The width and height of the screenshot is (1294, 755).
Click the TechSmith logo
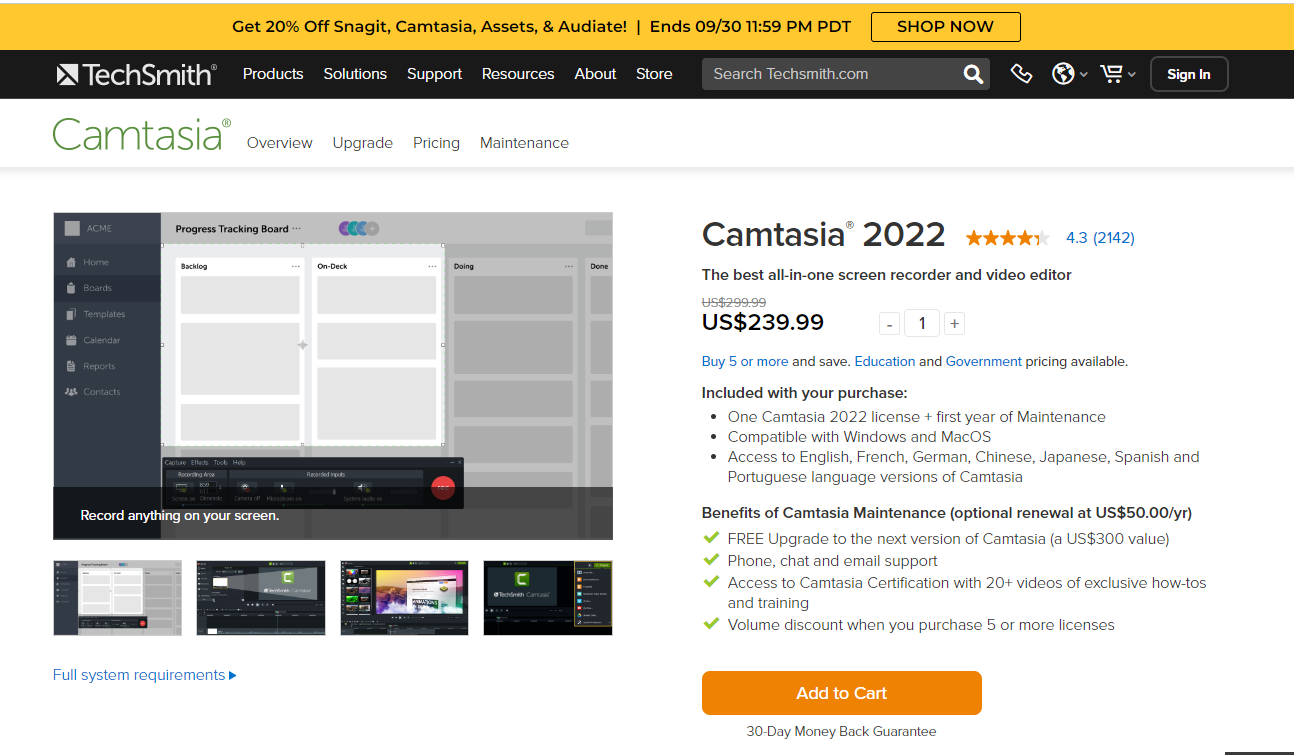tap(137, 74)
